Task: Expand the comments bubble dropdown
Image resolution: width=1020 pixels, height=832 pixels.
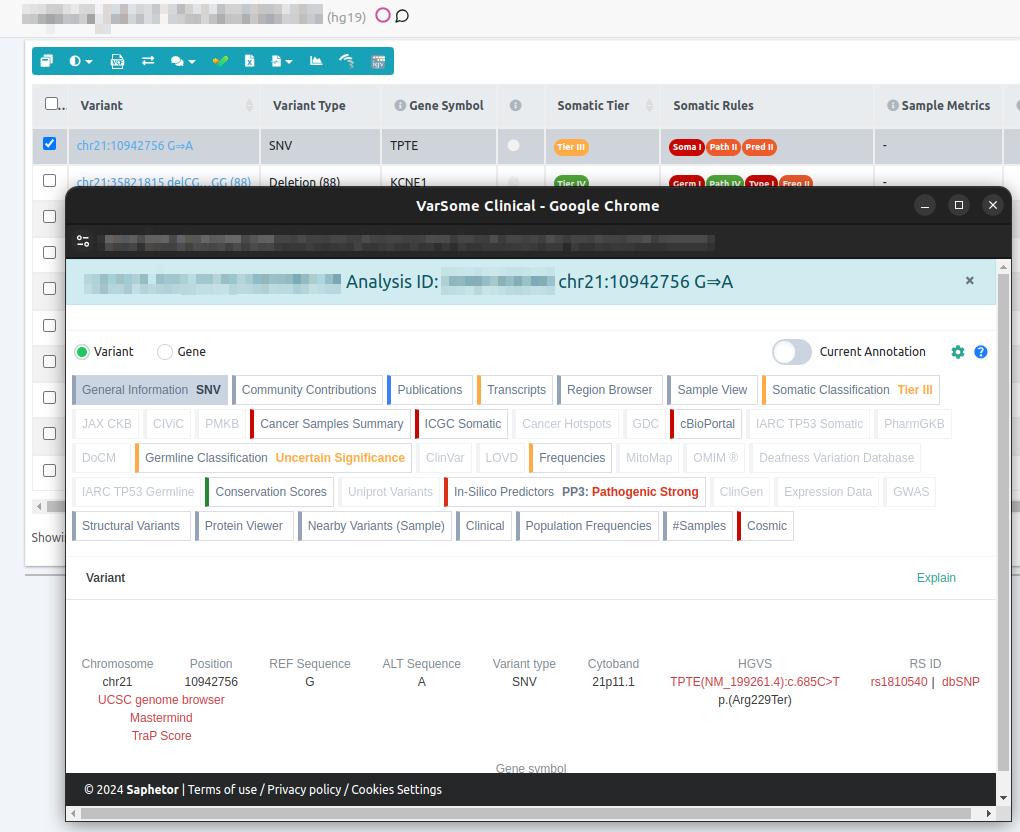Action: (x=183, y=61)
